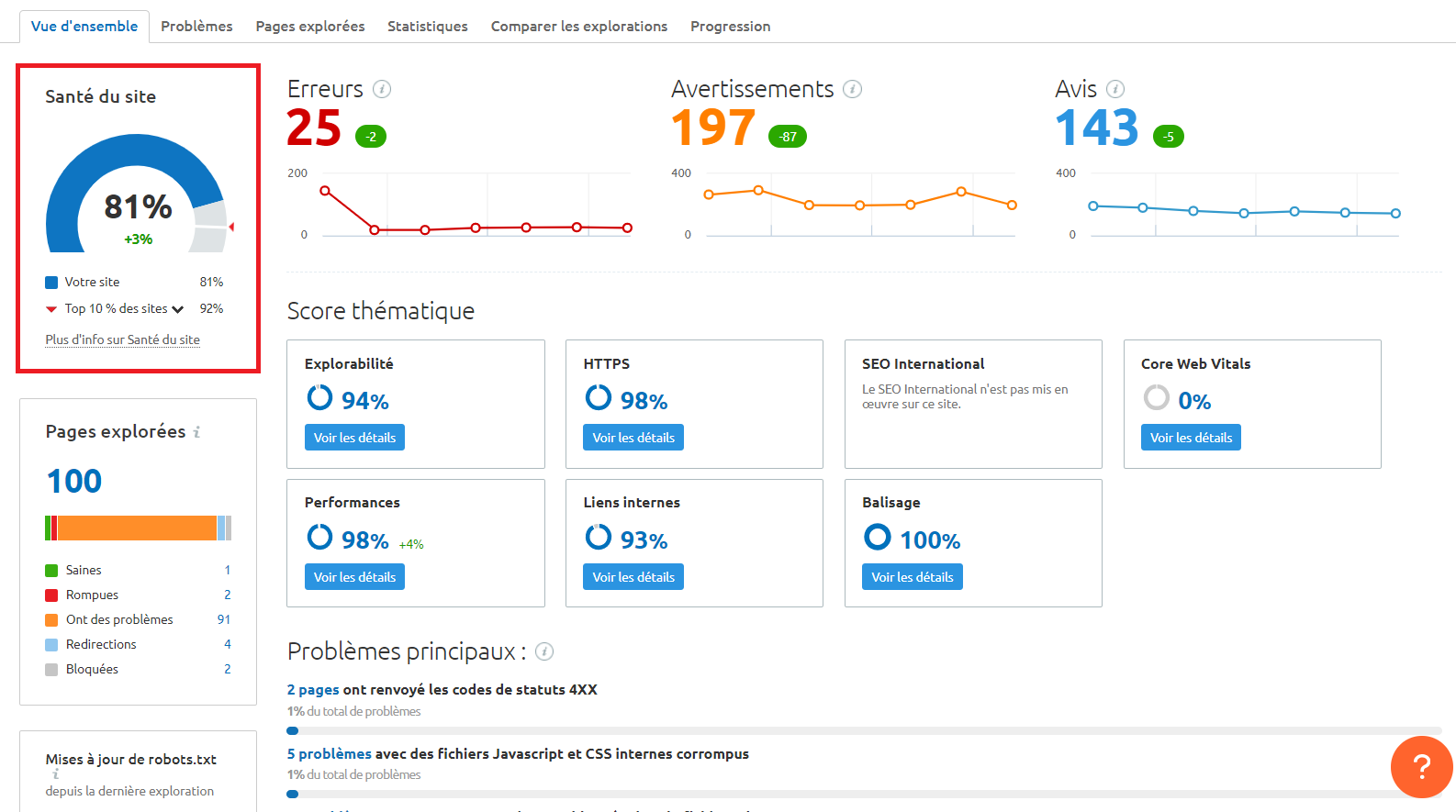This screenshot has width=1456, height=812.
Task: Click the HTTPS score ring icon
Action: pyautogui.click(x=599, y=397)
